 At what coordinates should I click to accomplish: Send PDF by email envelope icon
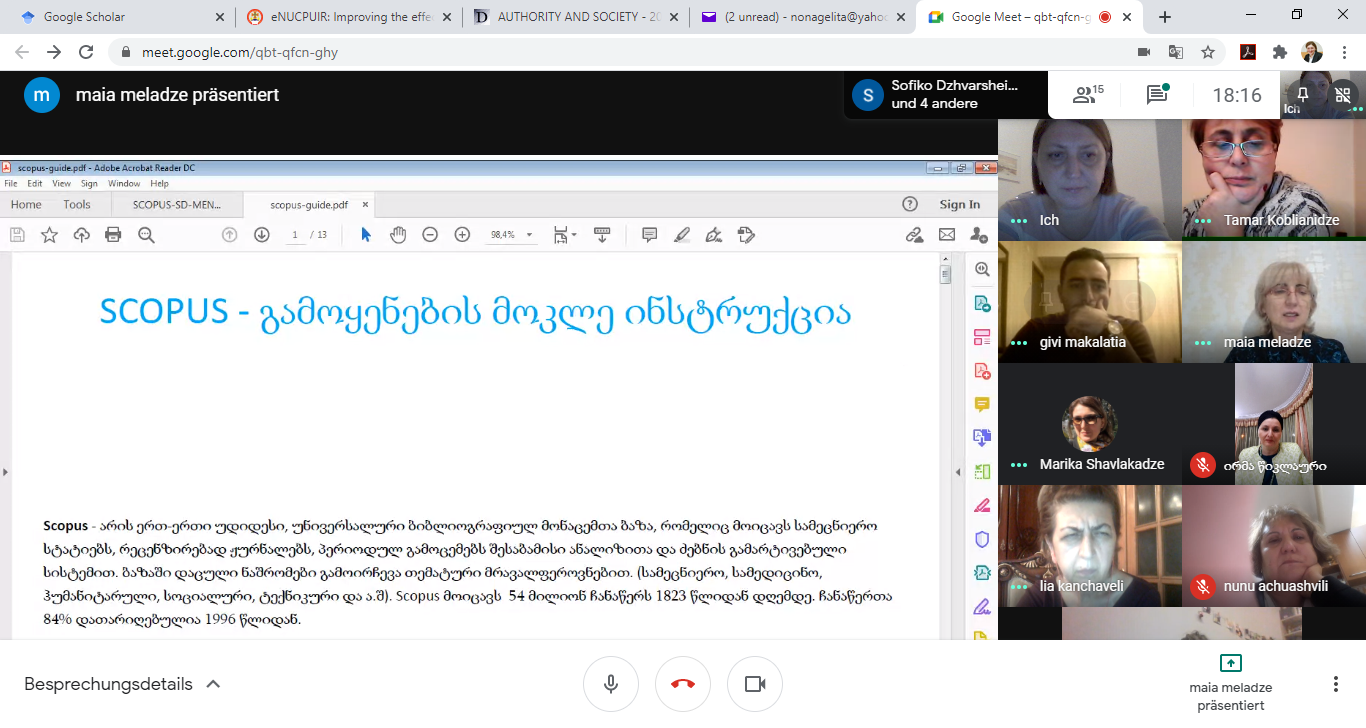(946, 235)
